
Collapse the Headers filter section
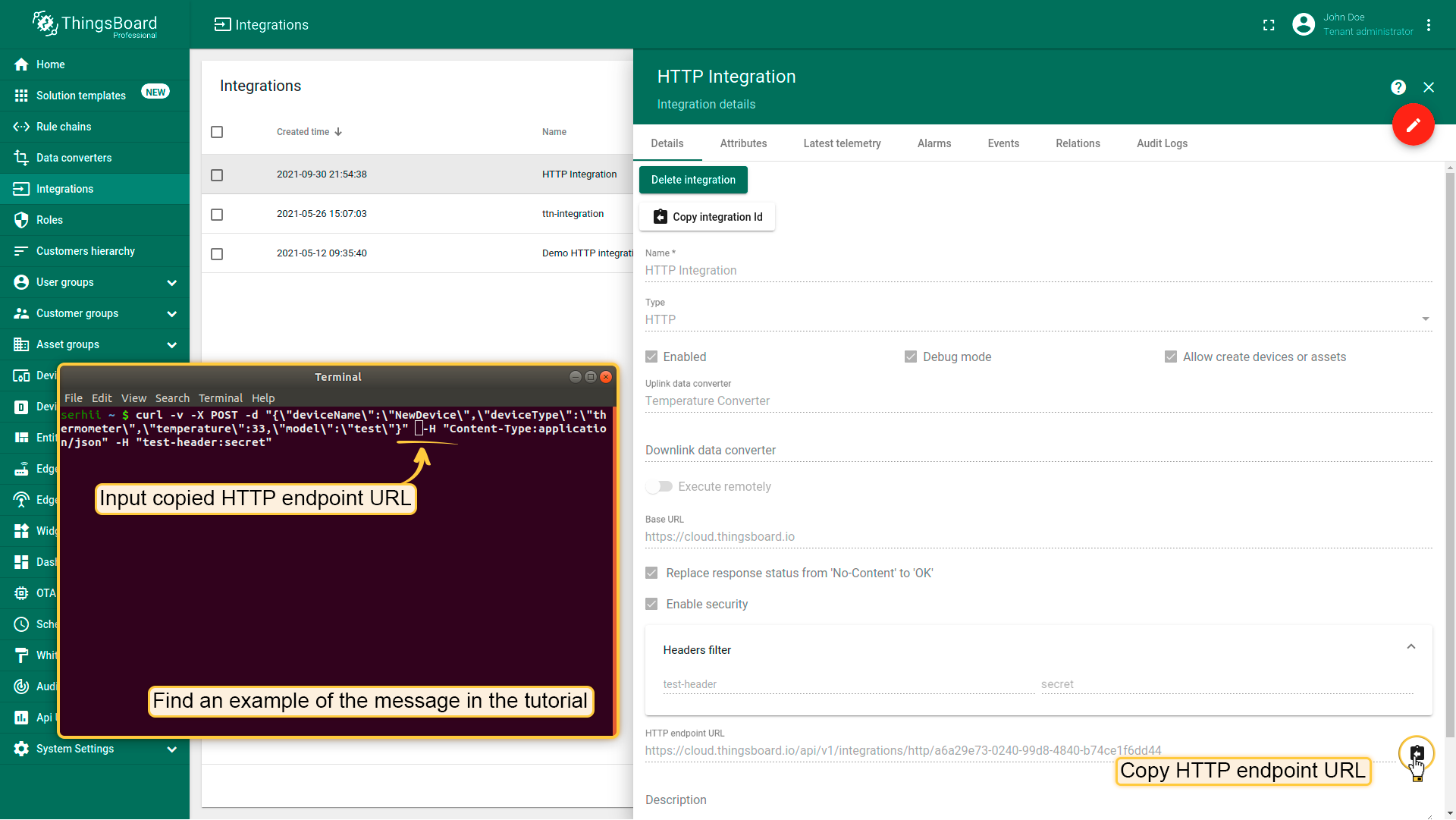click(x=1410, y=647)
